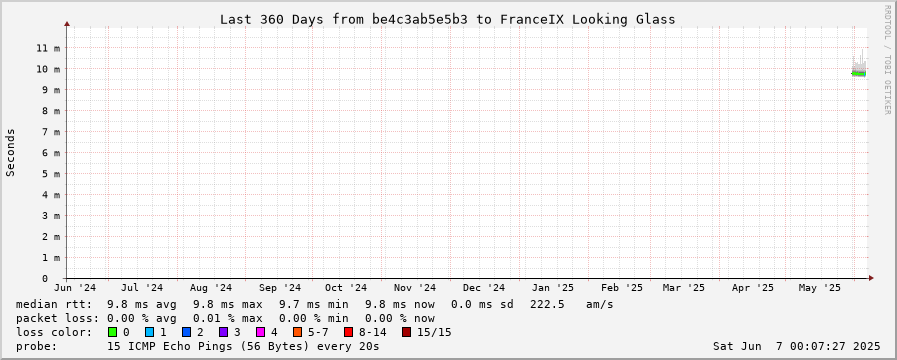The image size is (897, 360).
Task: Click the light blue loss color 1 swatch
Action: (149, 332)
